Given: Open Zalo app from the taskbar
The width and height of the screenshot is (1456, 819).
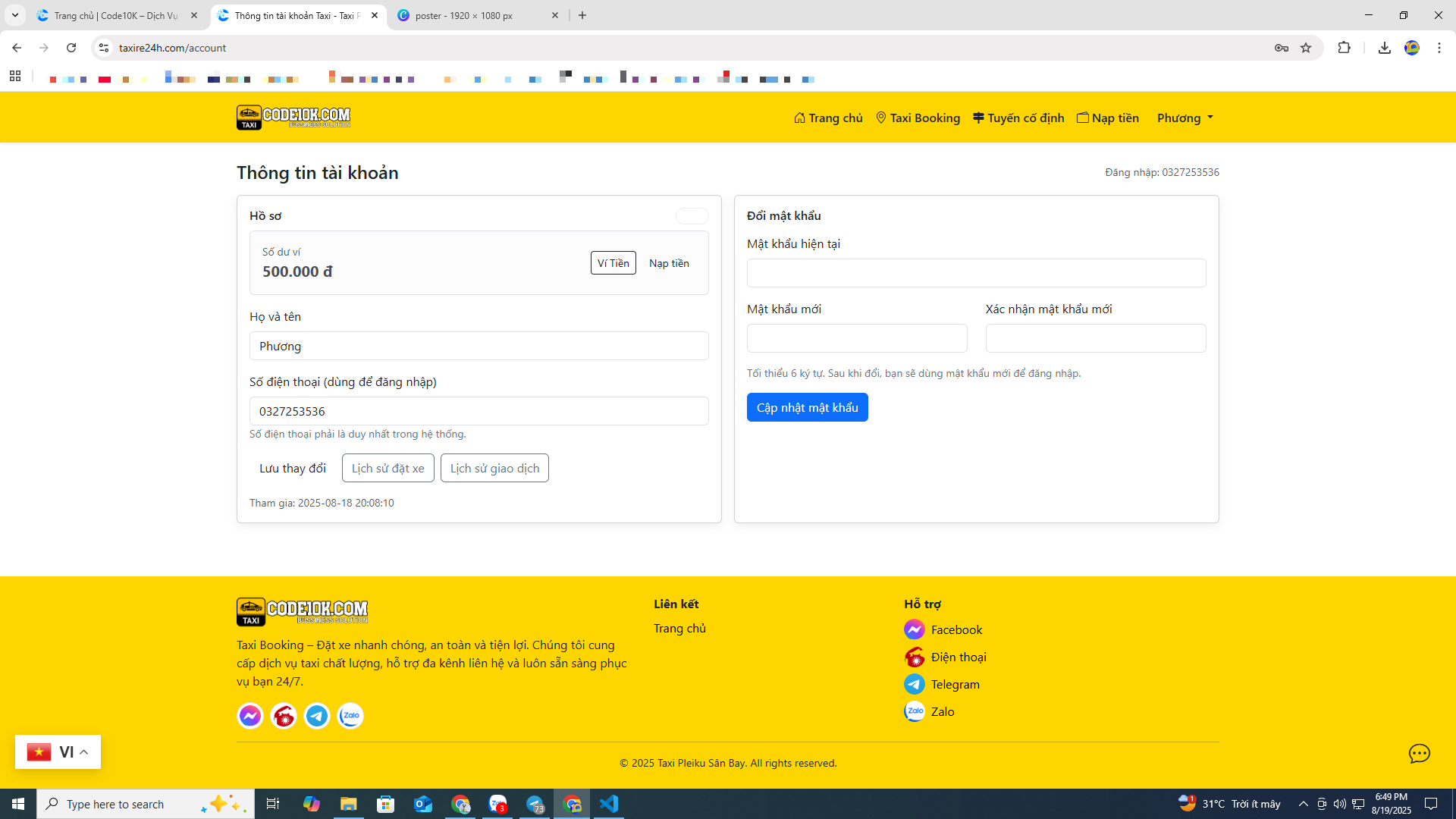Looking at the screenshot, I should (497, 804).
